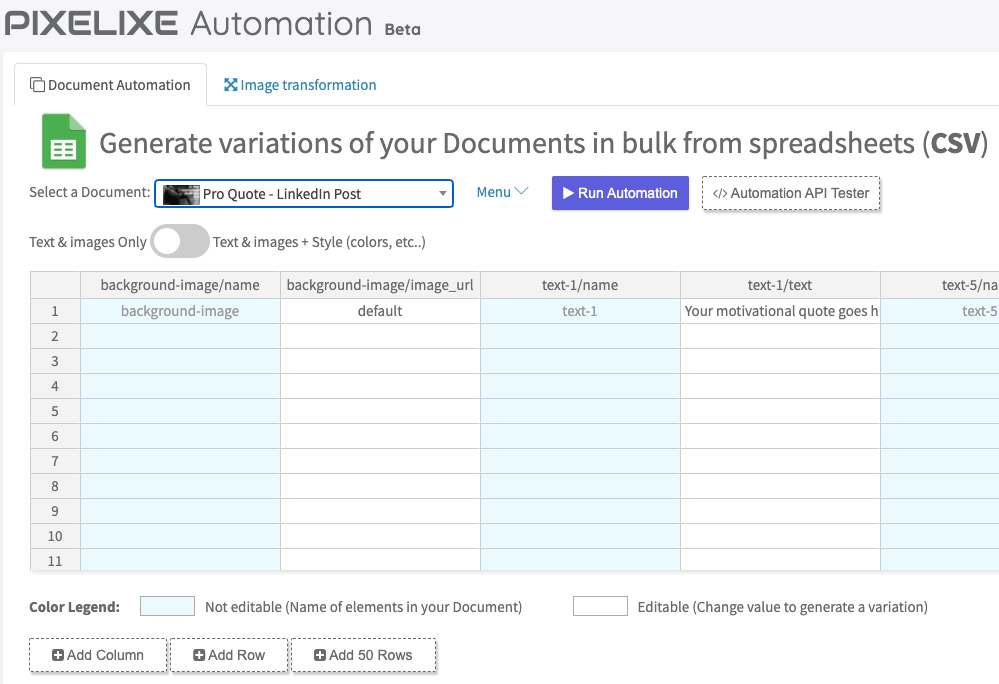999x684 pixels.
Task: Click the Add Row button
Action: coord(229,655)
